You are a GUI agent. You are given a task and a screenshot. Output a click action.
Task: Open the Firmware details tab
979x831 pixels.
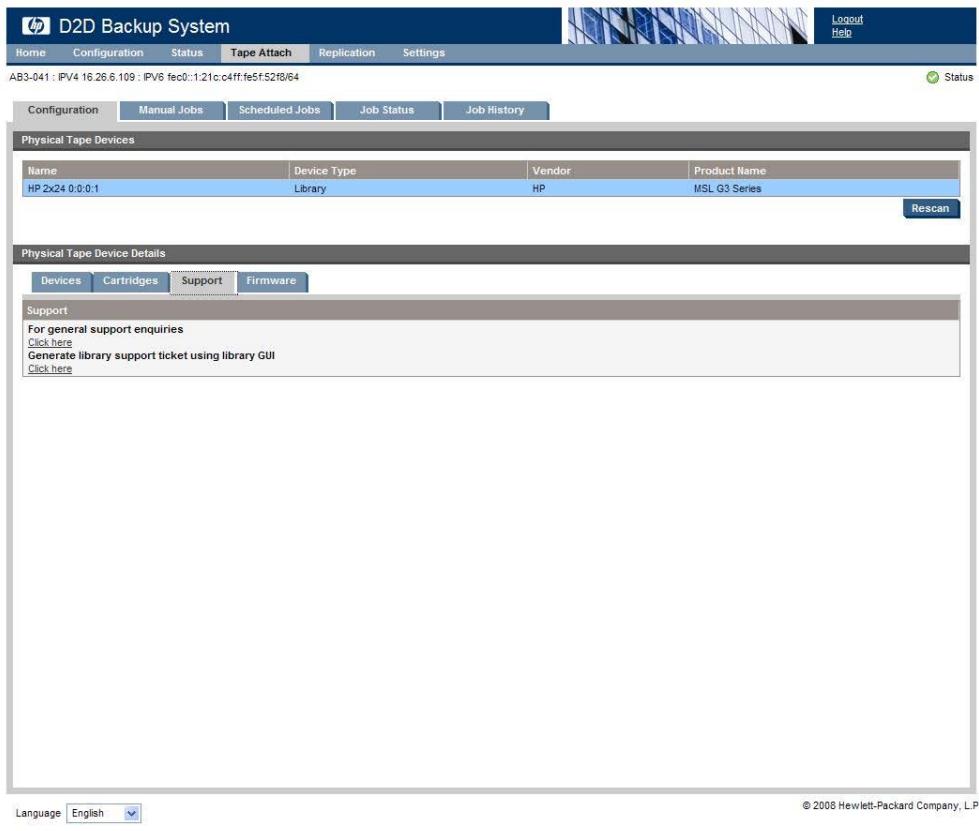coord(271,281)
